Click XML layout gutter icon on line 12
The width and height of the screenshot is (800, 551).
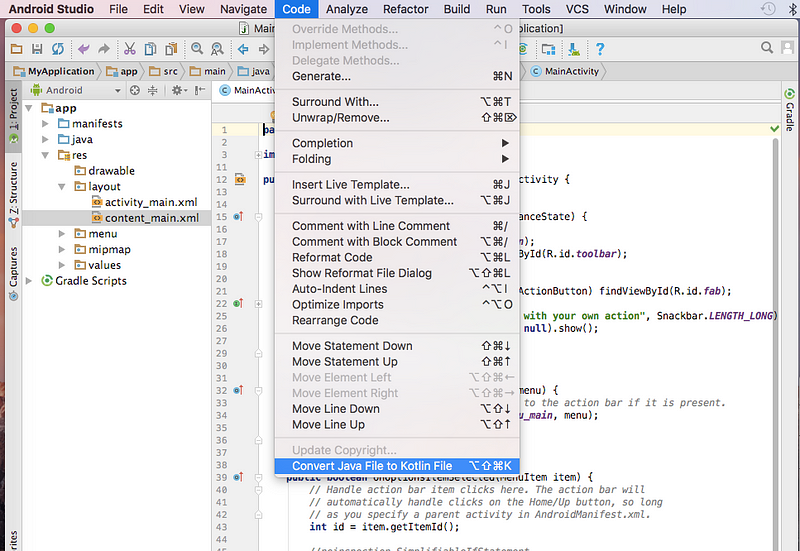[x=240, y=180]
